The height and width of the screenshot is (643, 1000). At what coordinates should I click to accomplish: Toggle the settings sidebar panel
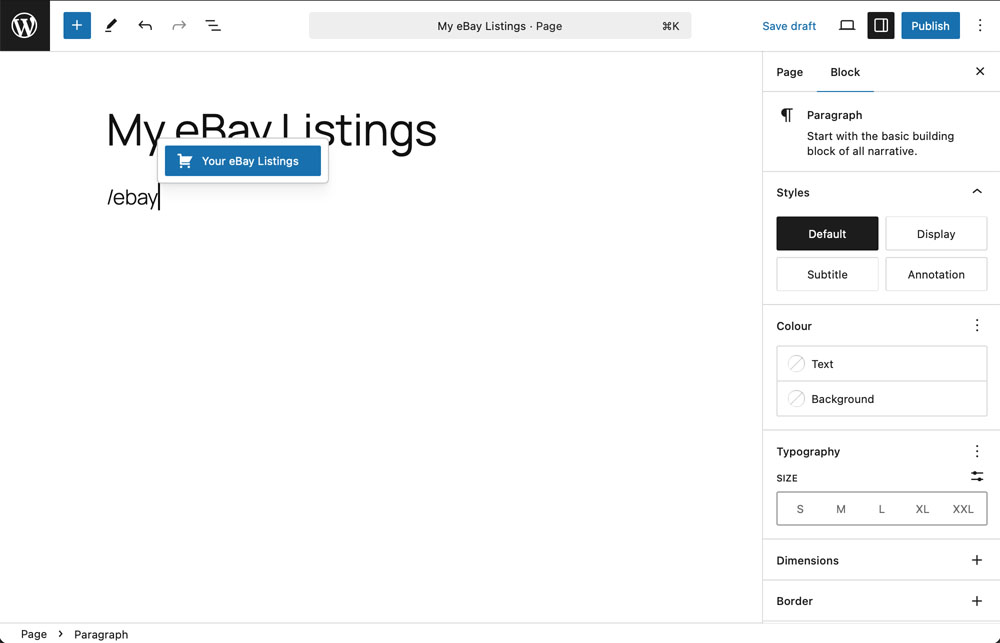(881, 26)
